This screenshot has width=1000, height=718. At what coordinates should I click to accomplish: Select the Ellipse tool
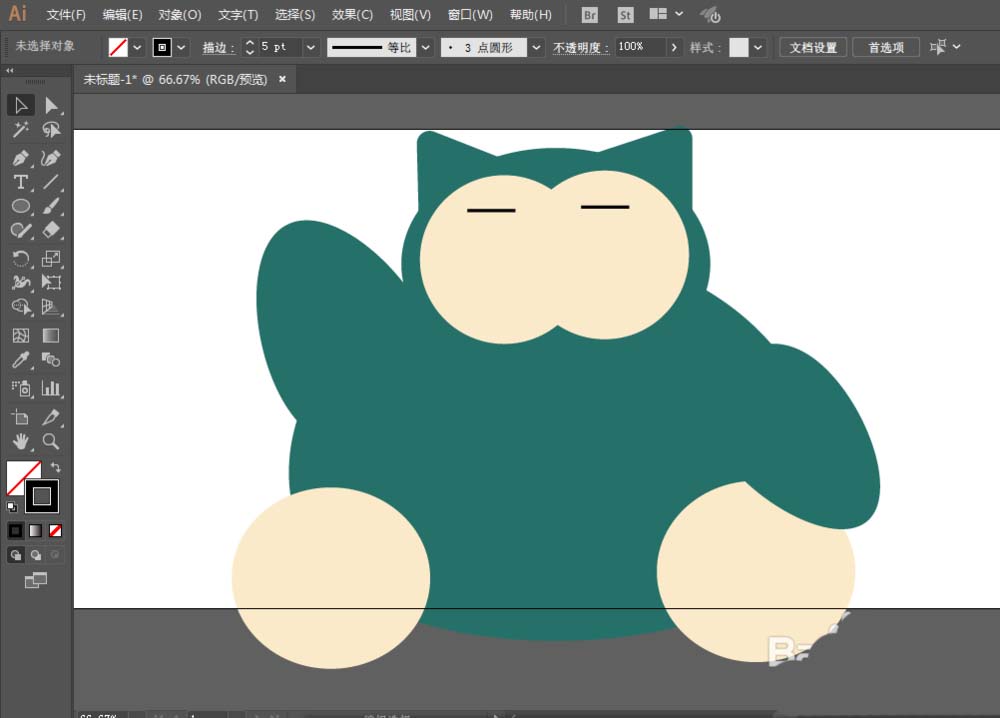point(20,206)
